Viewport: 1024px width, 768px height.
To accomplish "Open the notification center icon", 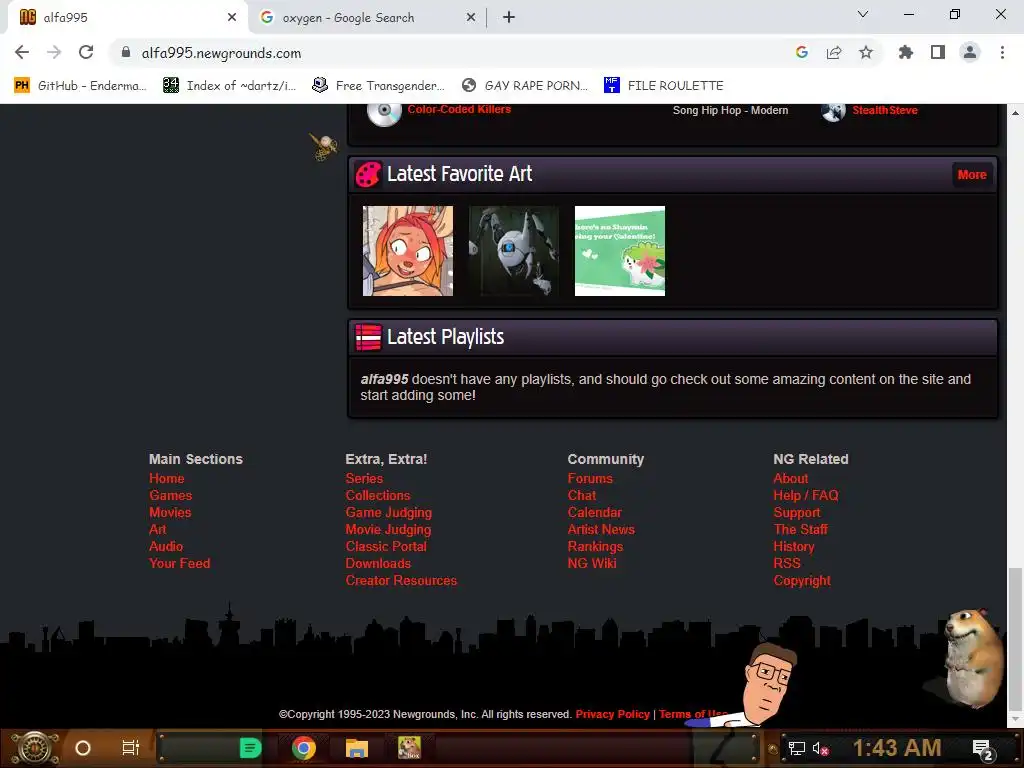I will pos(982,749).
